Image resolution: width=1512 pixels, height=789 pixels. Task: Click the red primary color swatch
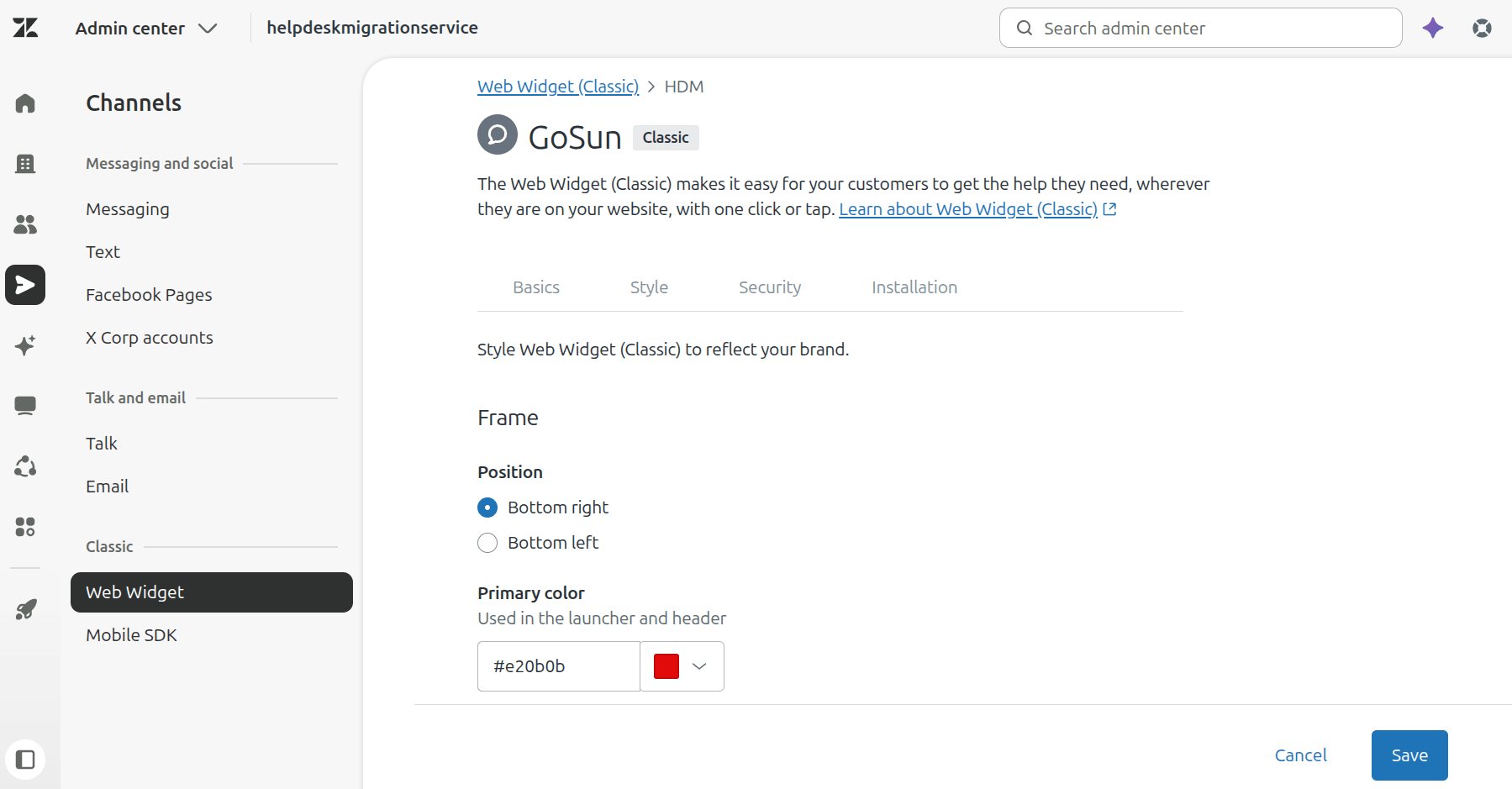pos(666,666)
